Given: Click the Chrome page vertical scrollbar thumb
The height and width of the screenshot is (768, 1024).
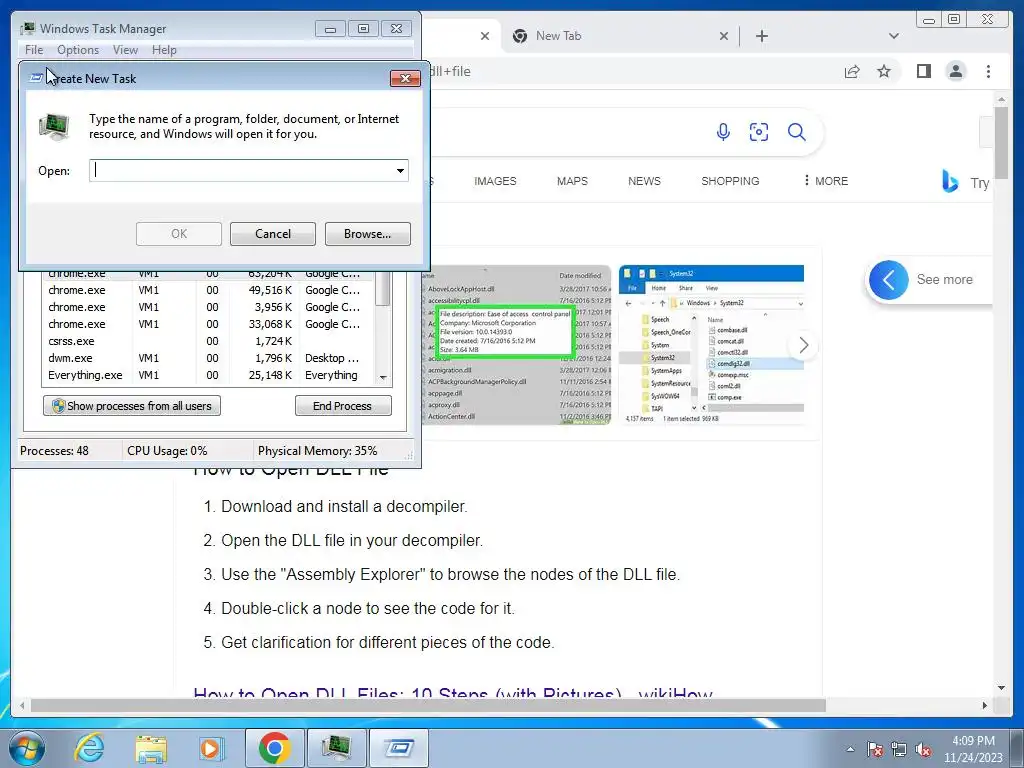Looking at the screenshot, I should [1002, 142].
